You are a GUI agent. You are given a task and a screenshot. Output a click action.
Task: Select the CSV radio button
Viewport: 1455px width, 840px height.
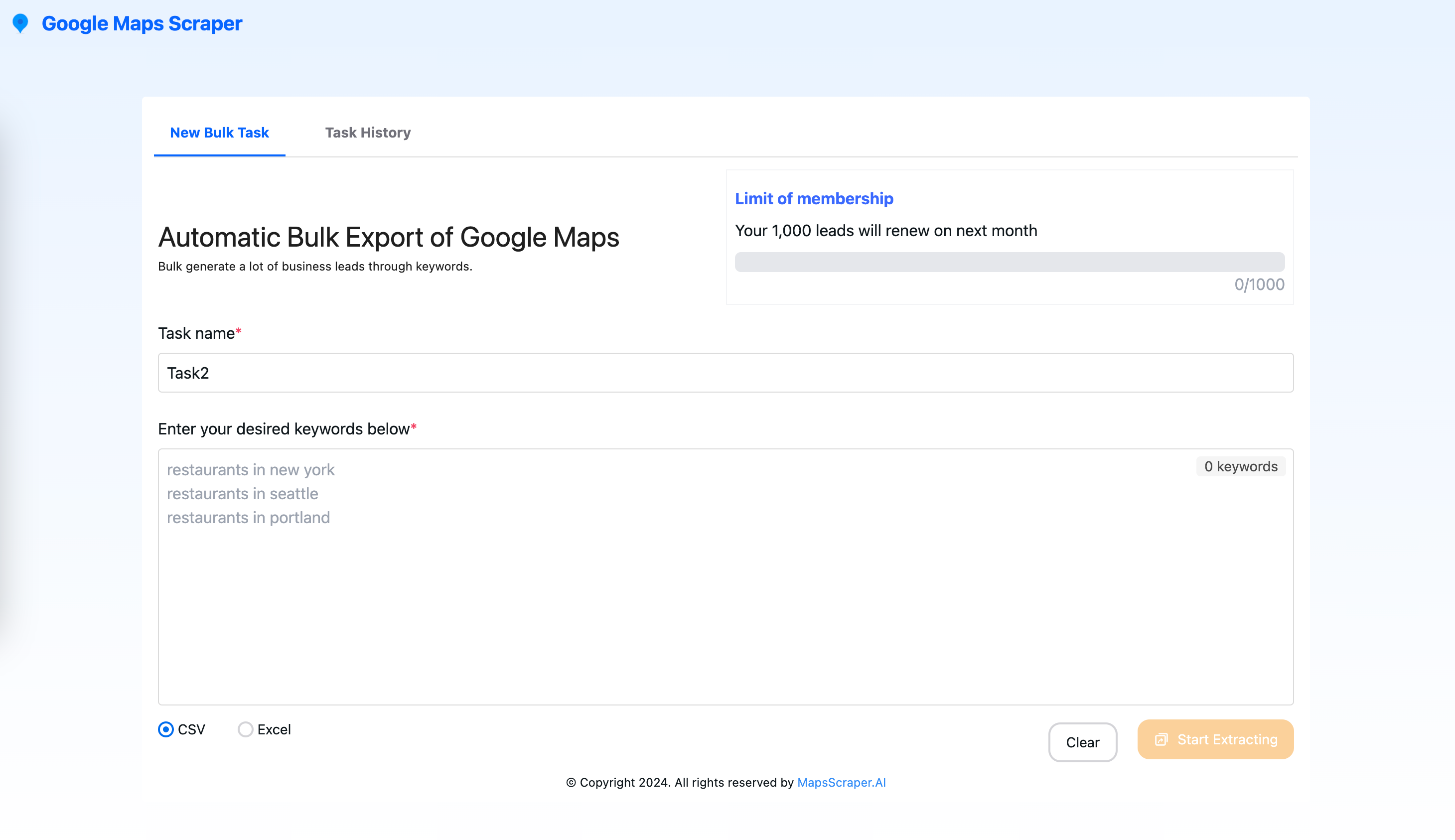pos(166,730)
